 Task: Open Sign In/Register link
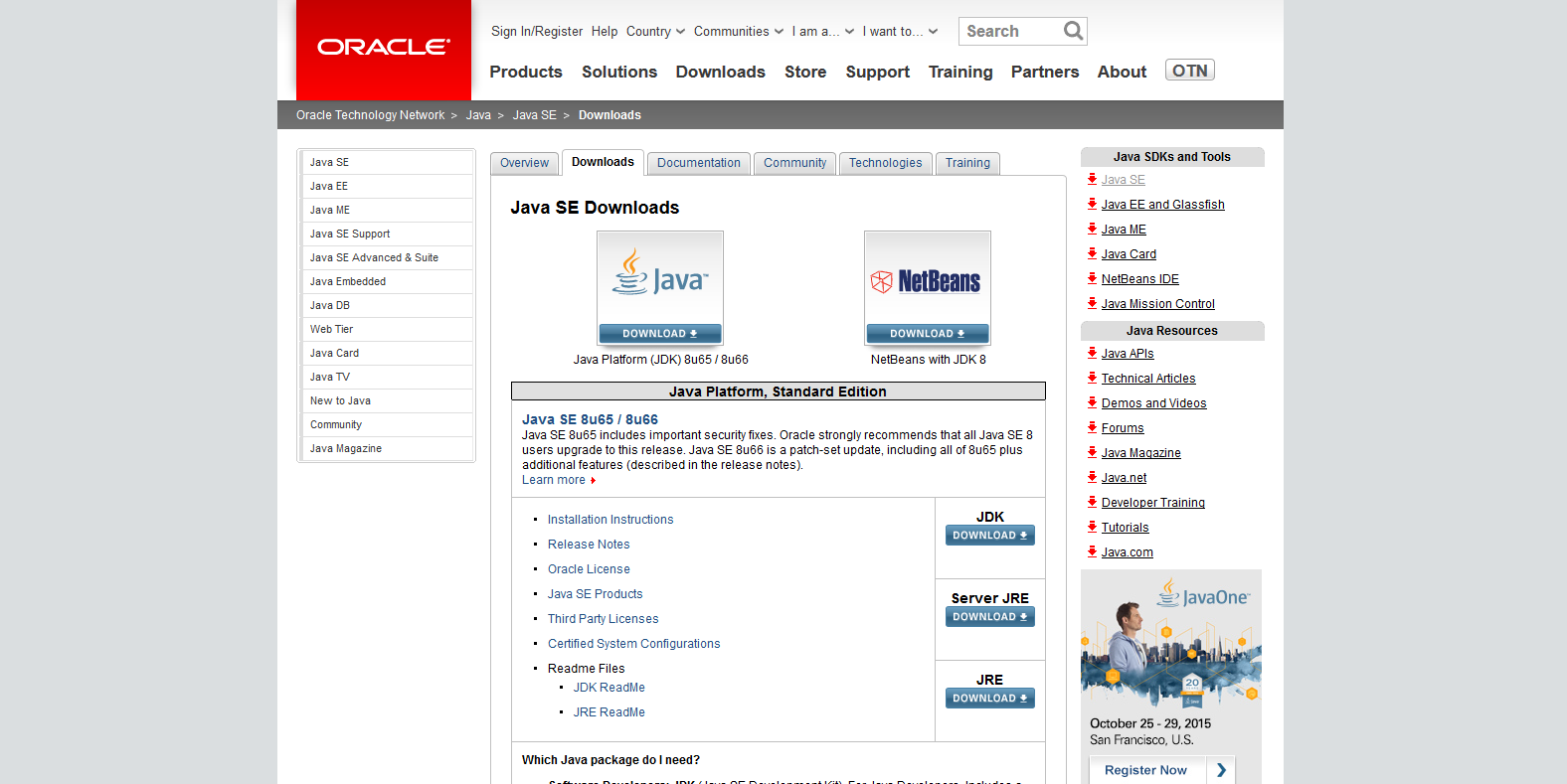(537, 32)
